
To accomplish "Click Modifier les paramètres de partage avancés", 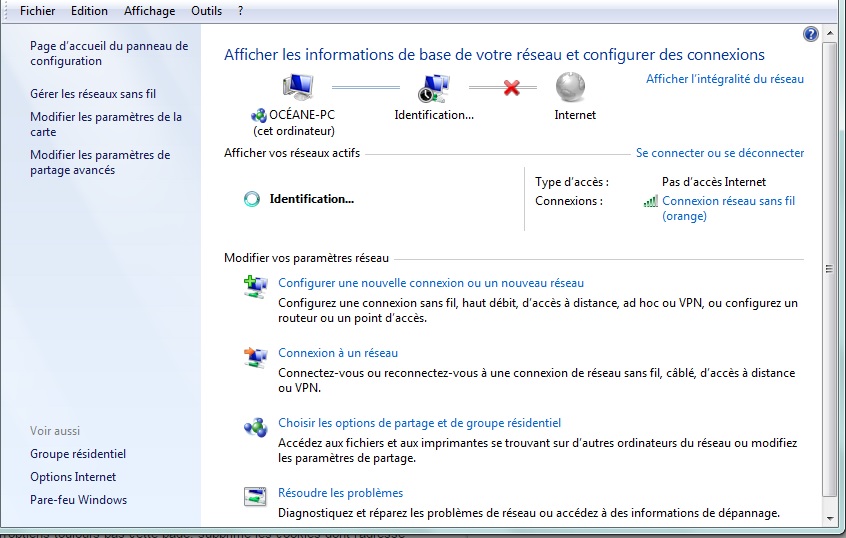I will [100, 162].
